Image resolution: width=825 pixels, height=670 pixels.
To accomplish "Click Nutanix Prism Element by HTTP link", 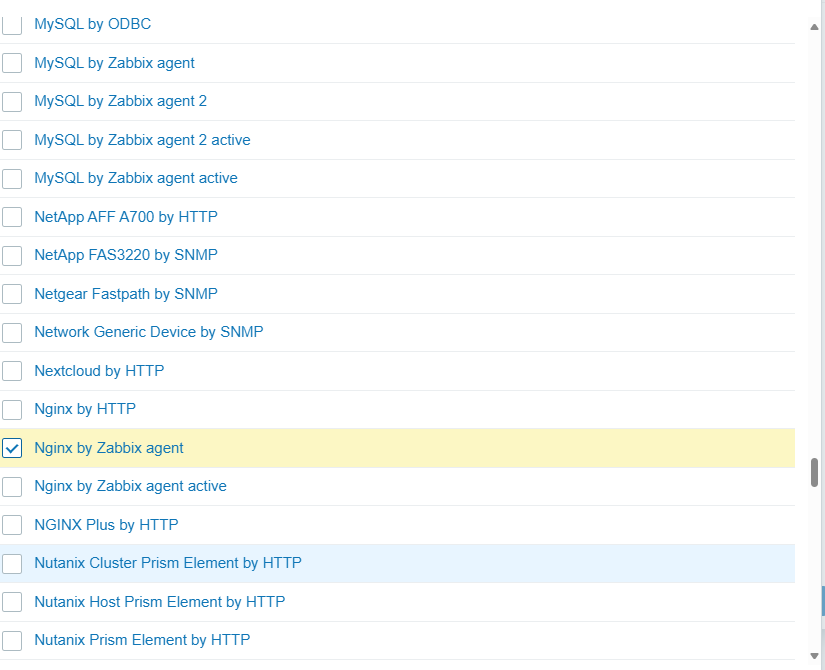I will pos(142,640).
